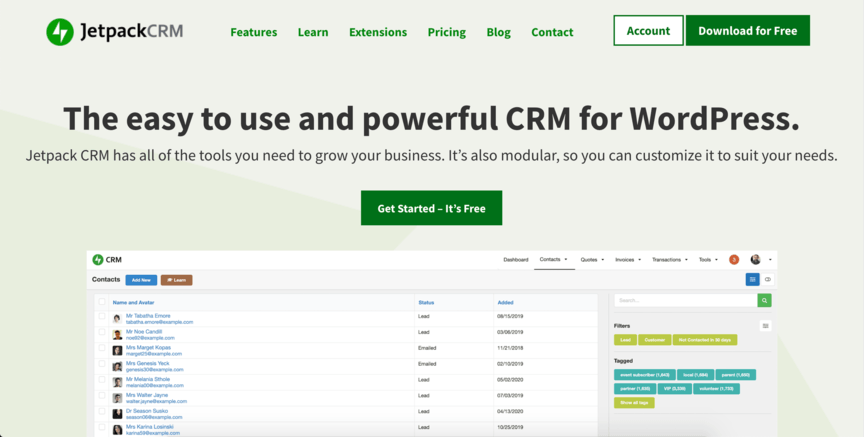
Task: Check the box for Mrs Marget Kopas
Action: tap(101, 348)
